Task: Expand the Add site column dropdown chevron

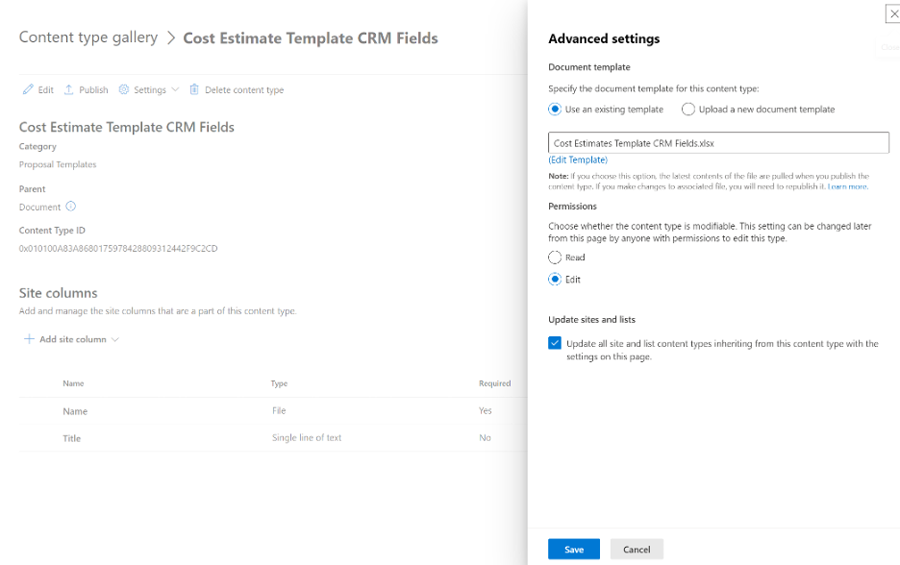Action: tap(115, 339)
